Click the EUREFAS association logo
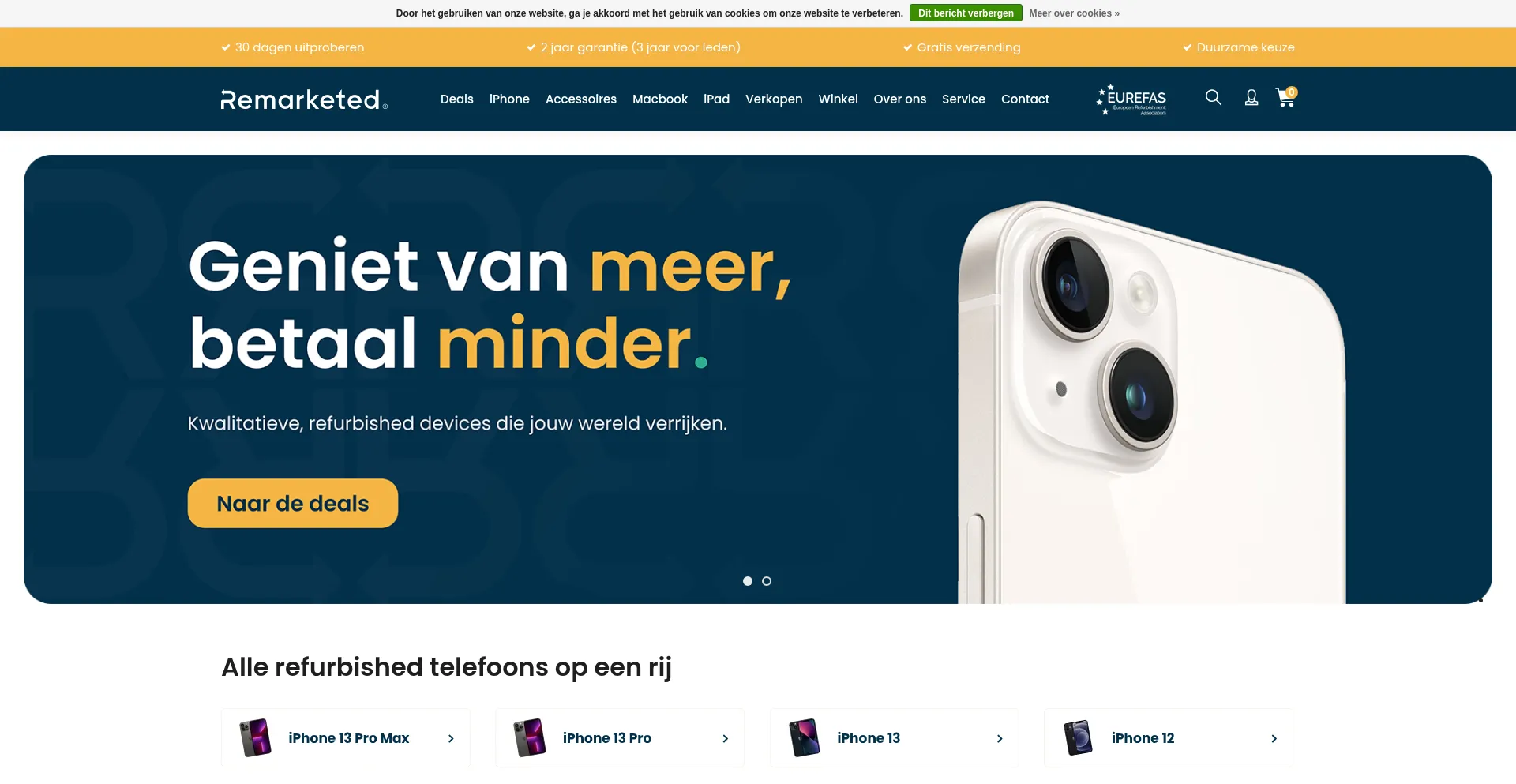Image resolution: width=1516 pixels, height=784 pixels. 1131,99
